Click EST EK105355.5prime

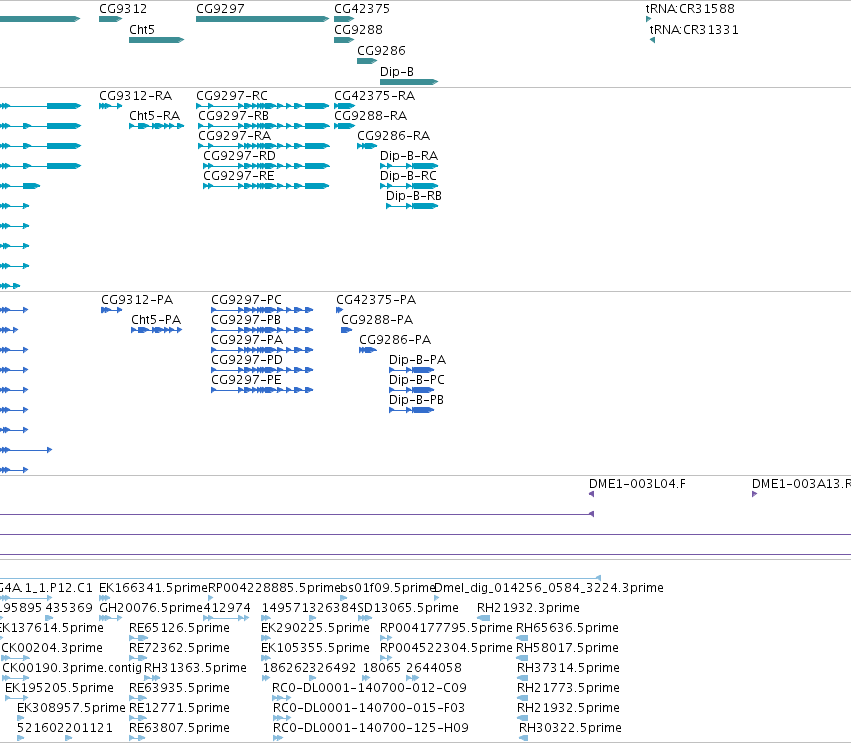pos(315,648)
